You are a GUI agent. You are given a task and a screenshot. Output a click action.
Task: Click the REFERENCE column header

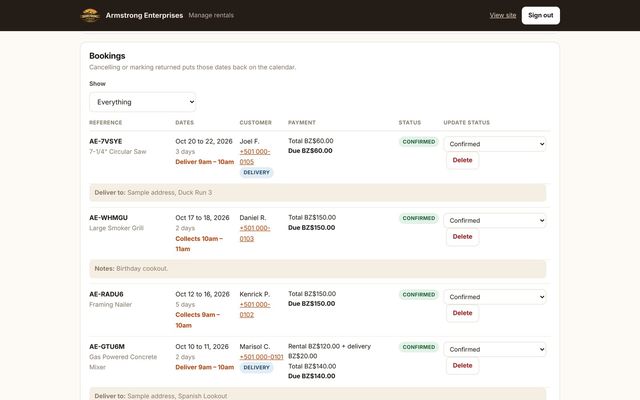[106, 122]
